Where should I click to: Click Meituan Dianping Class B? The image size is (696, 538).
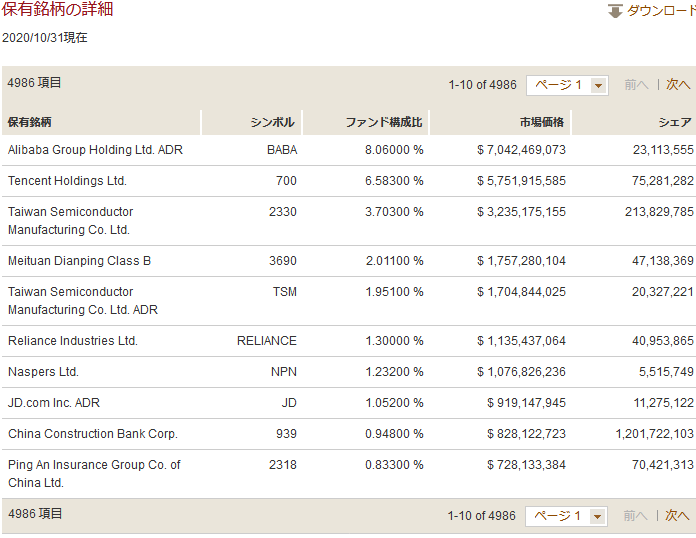79,261
